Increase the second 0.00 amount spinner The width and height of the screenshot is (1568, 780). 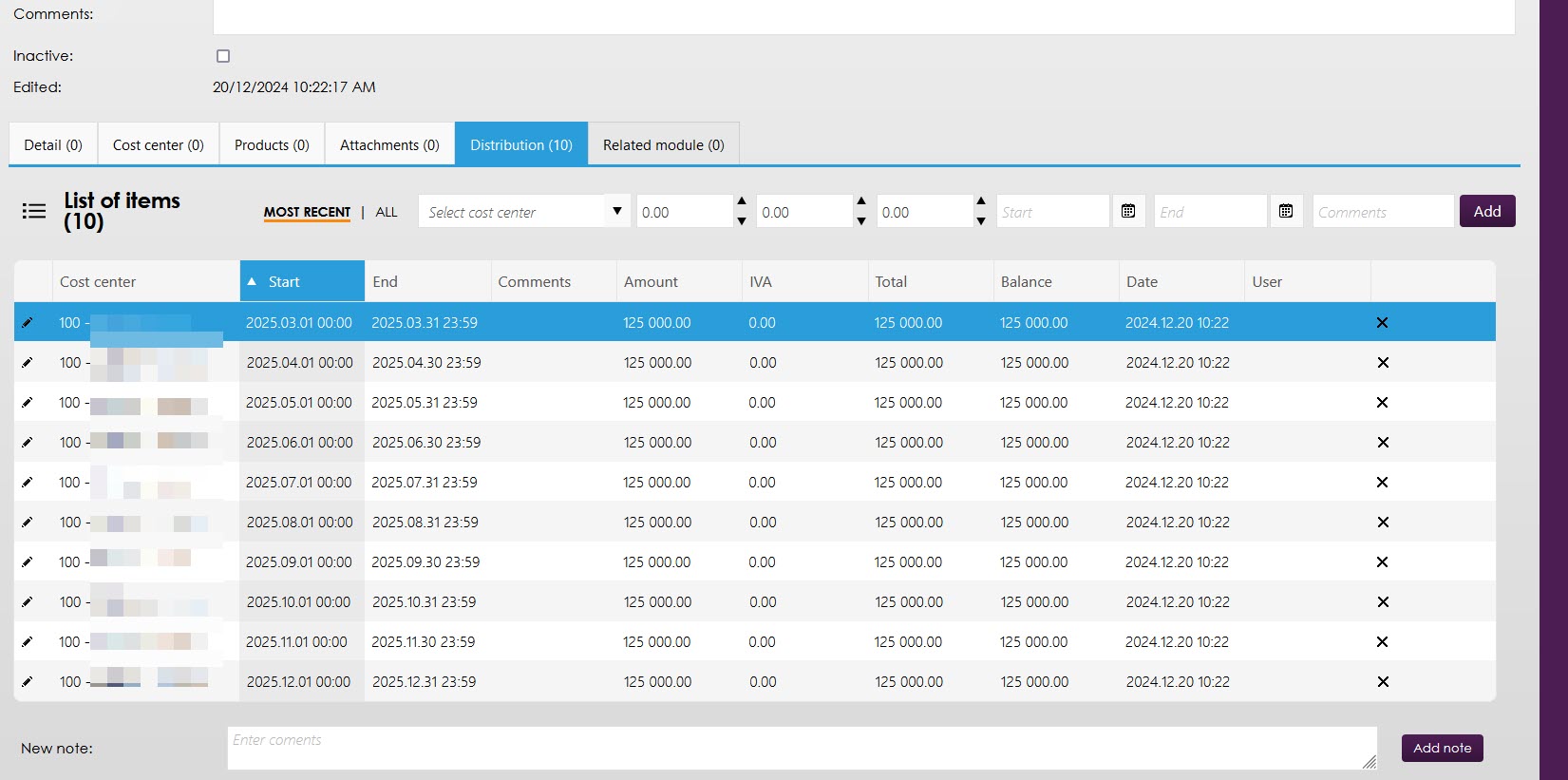[861, 201]
